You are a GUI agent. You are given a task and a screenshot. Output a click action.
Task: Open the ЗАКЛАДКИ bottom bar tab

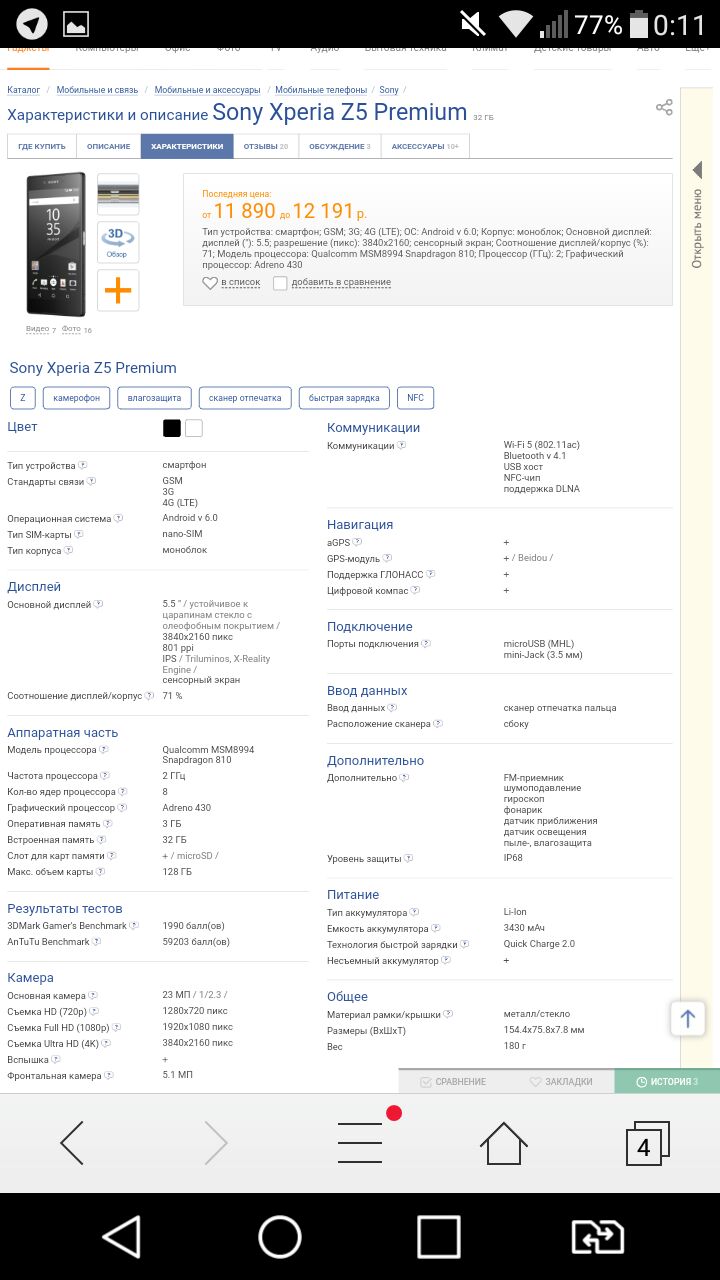coord(561,1081)
